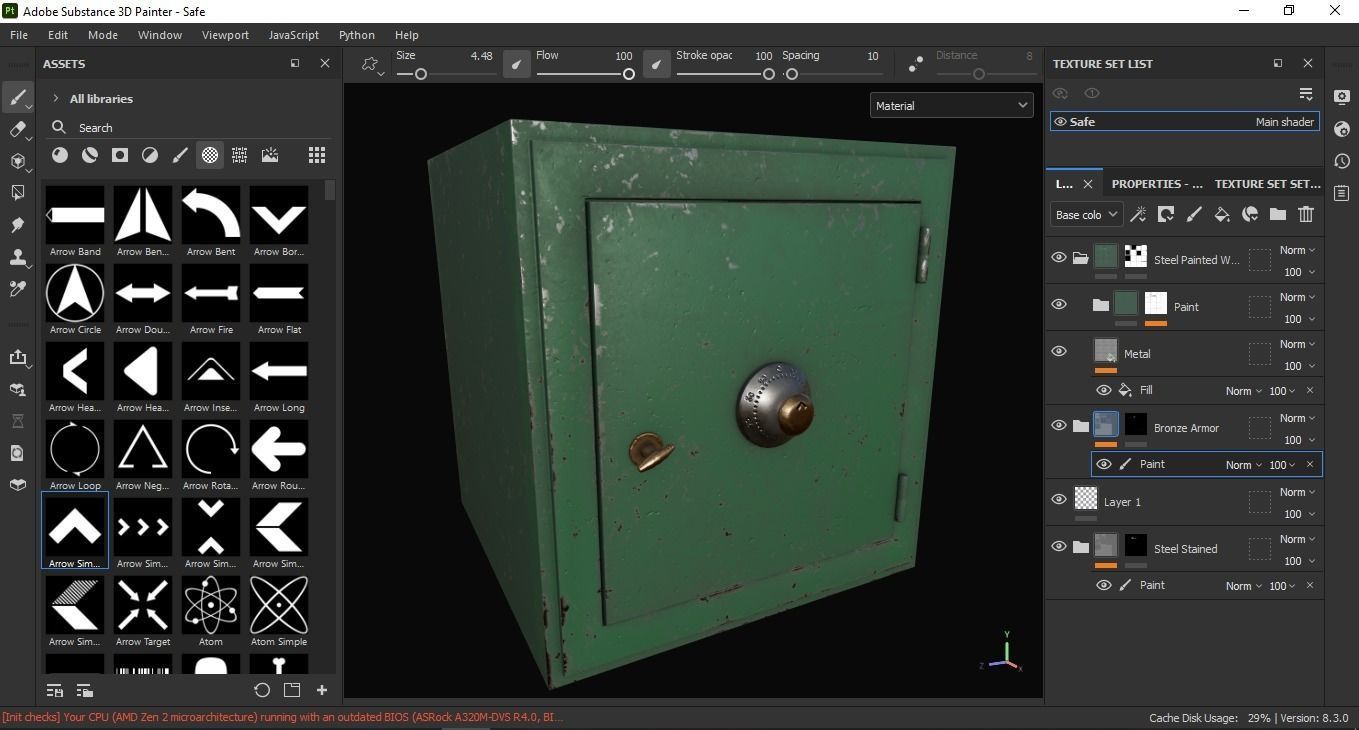
Task: Open blend mode of Bronze Armor layer
Action: click(1298, 418)
